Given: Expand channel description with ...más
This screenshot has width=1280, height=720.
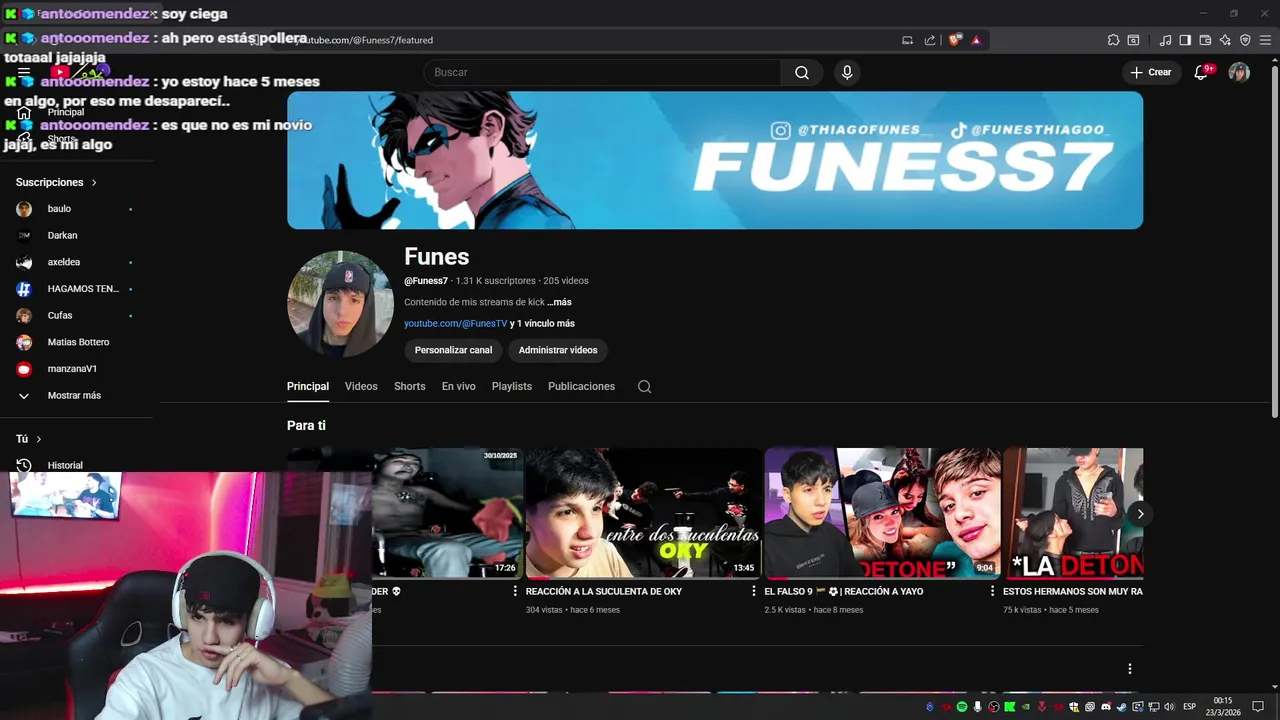Looking at the screenshot, I should point(559,302).
